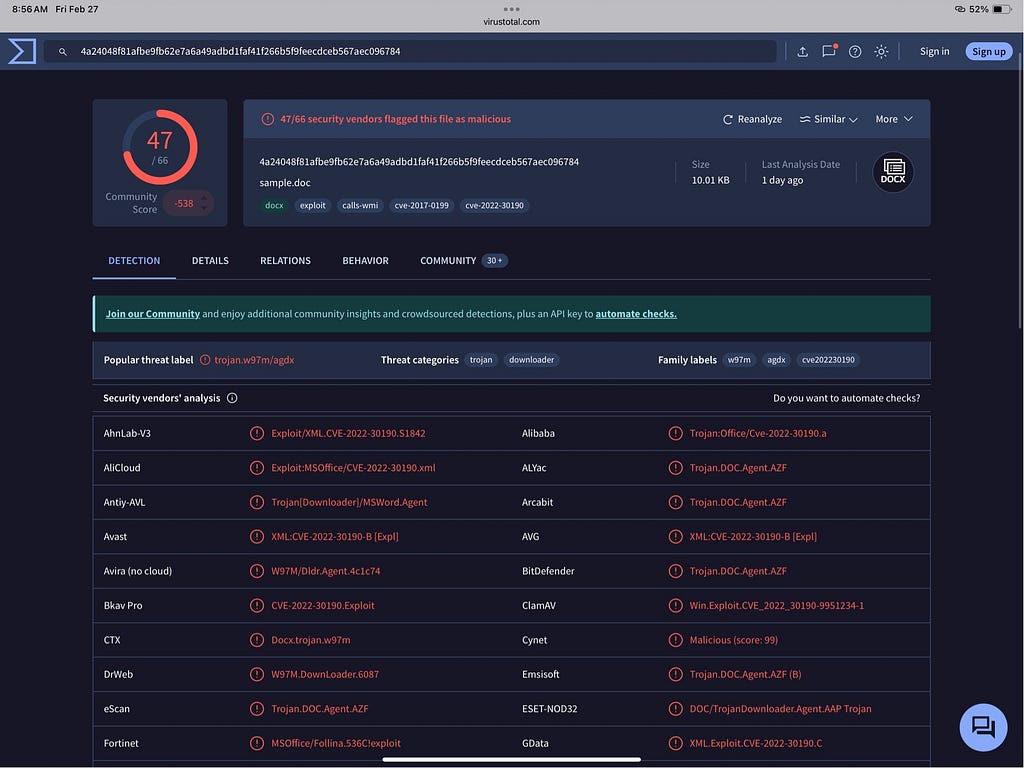Click the exploit tag
The height and width of the screenshot is (768, 1024).
pyautogui.click(x=313, y=205)
